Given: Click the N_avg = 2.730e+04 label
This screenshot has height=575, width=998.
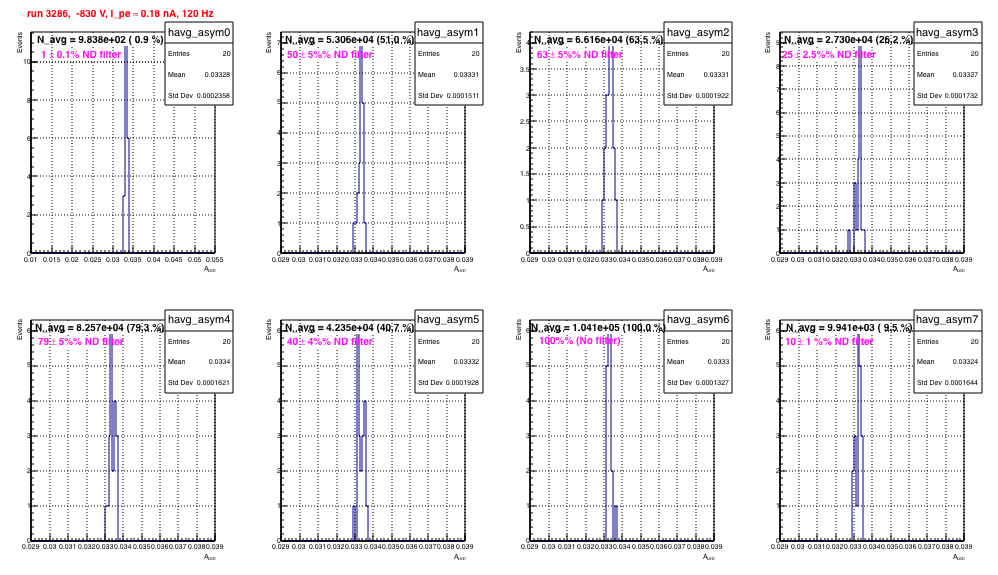Looking at the screenshot, I should coord(848,40).
